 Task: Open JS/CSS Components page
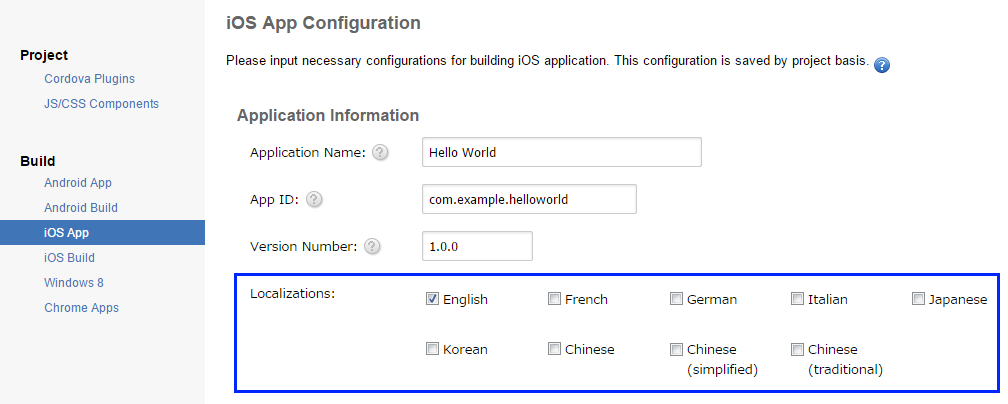101,104
